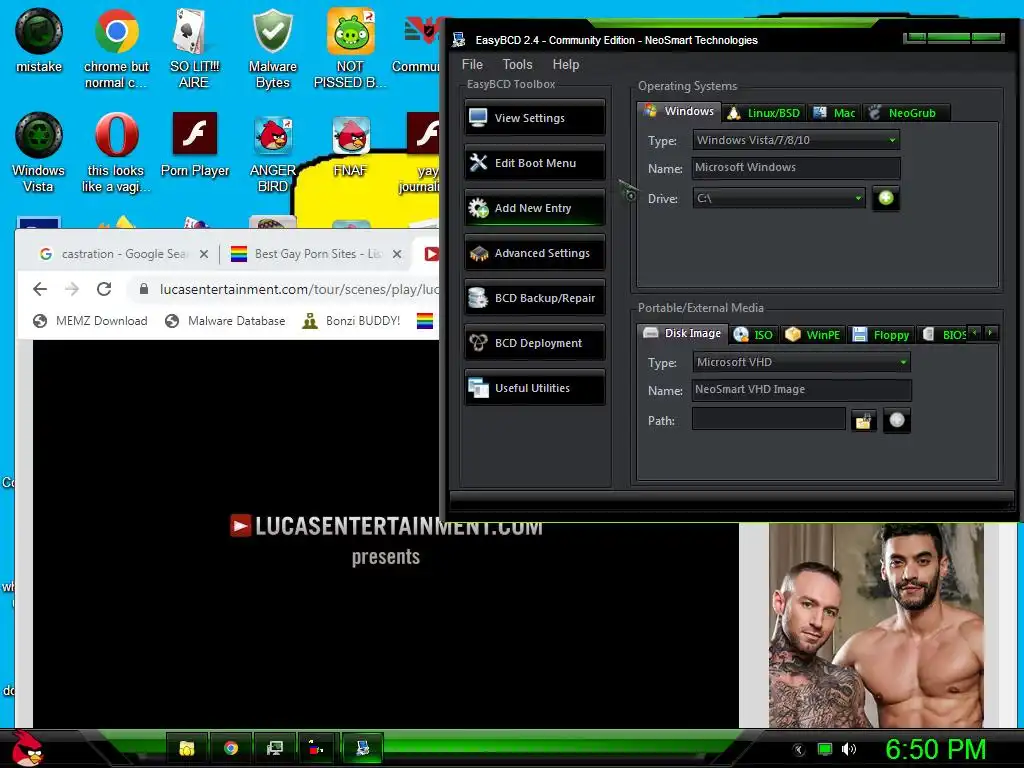This screenshot has width=1024, height=768.
Task: Click the EasyBCD taskbar button
Action: pyautogui.click(x=362, y=748)
